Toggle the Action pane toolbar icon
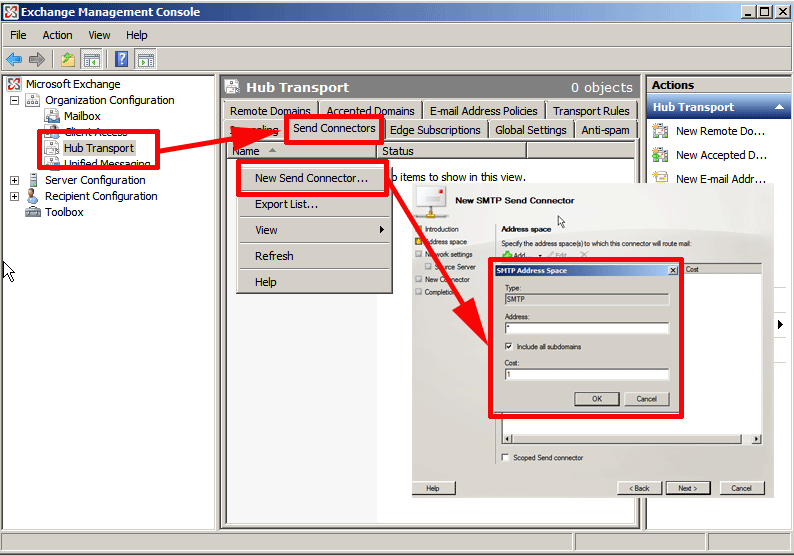 (x=146, y=60)
